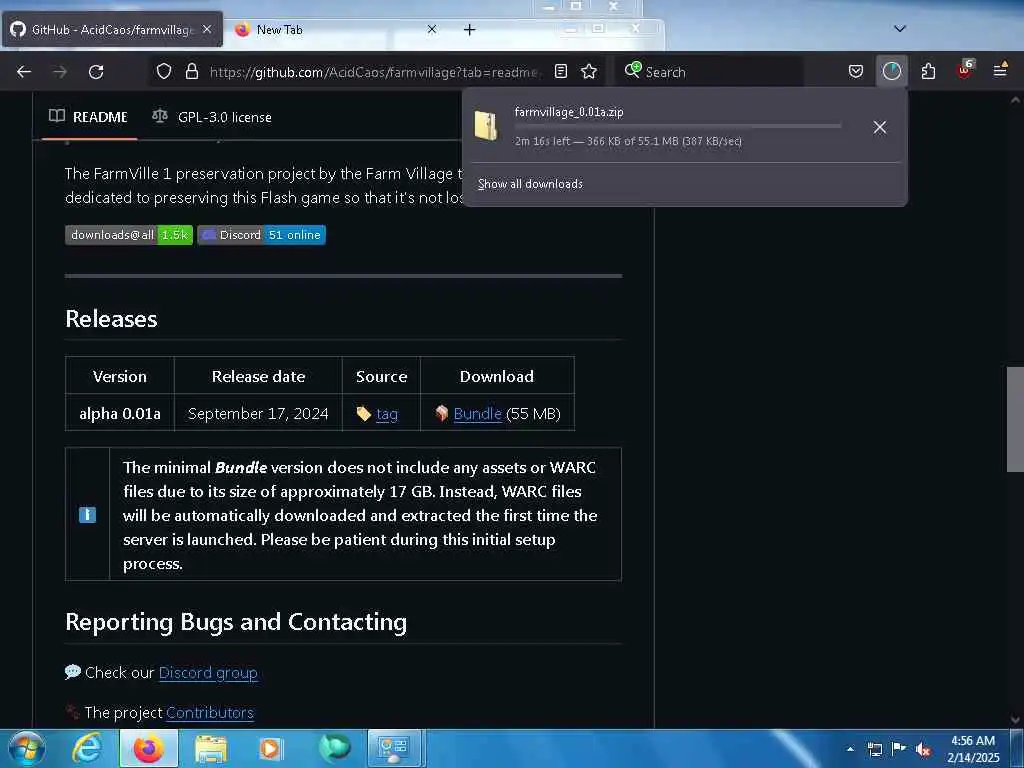The height and width of the screenshot is (768, 1024).
Task: Click the downloads progress toolbar icon
Action: coord(891,71)
